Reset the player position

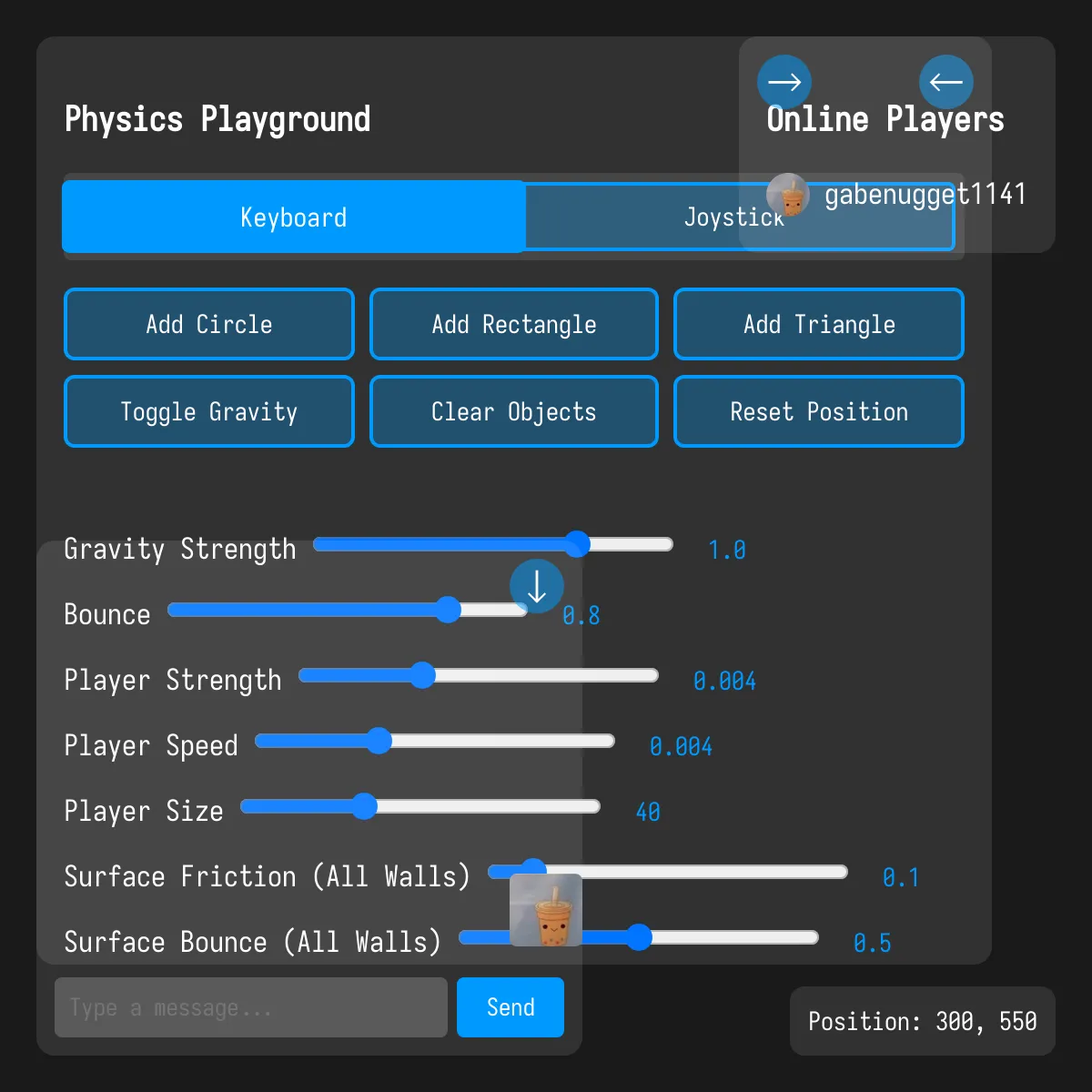click(818, 411)
